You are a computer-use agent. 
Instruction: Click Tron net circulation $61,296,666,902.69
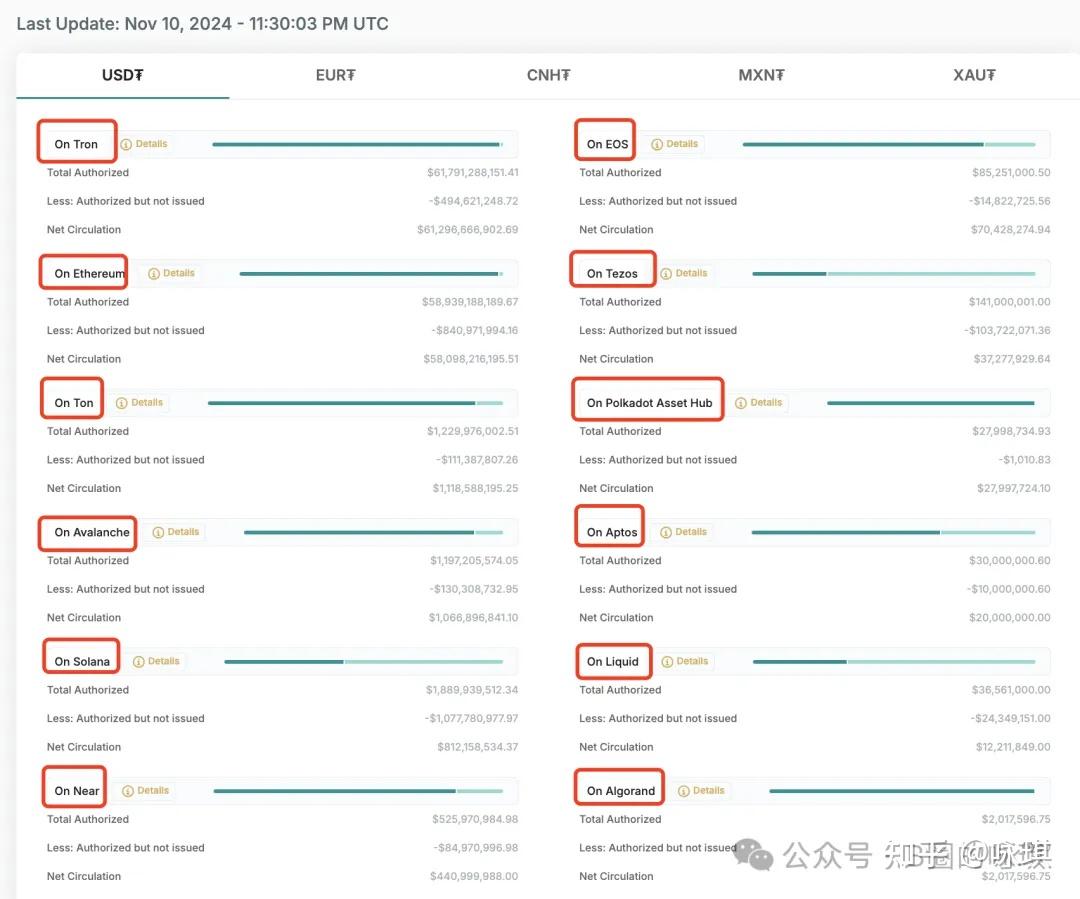[x=468, y=229]
